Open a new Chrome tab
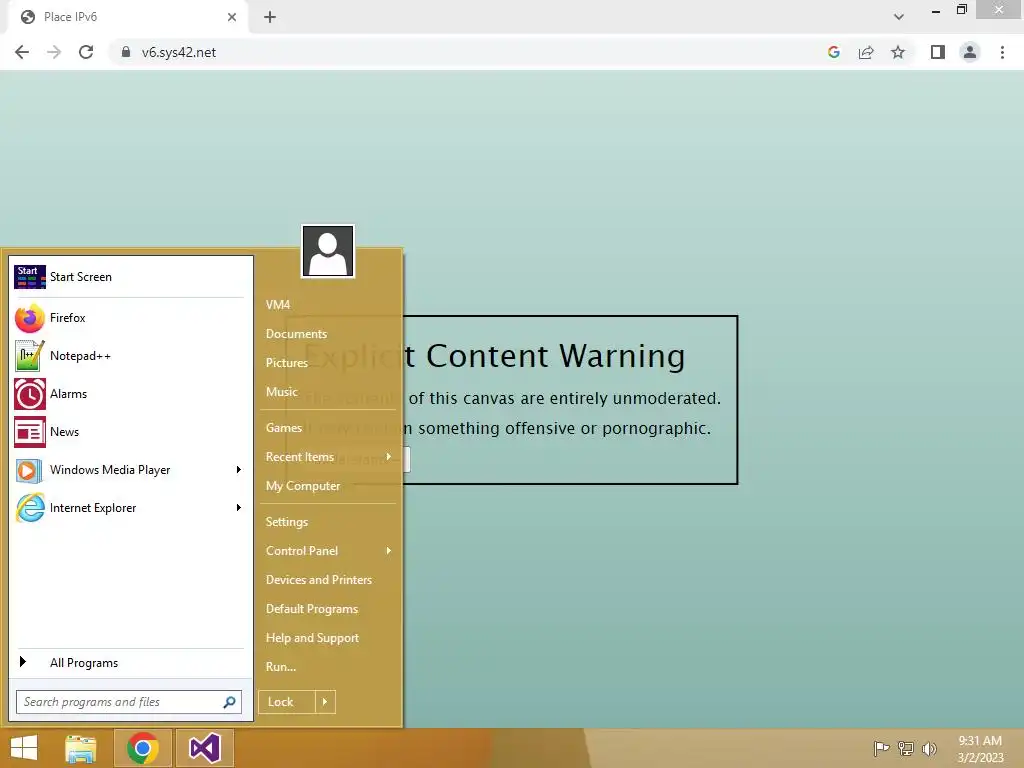 (x=270, y=17)
